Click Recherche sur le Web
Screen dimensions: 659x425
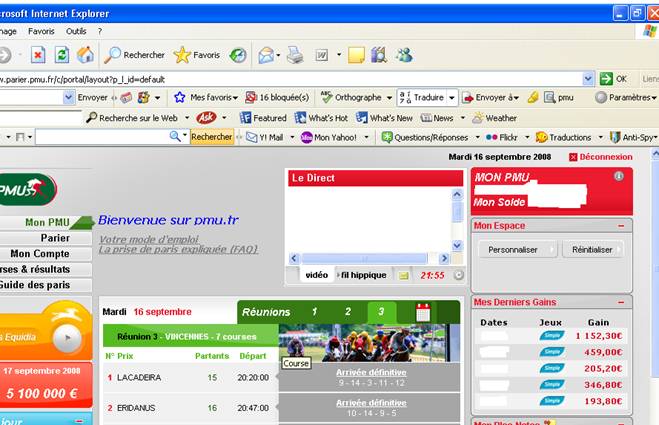pyautogui.click(x=132, y=118)
